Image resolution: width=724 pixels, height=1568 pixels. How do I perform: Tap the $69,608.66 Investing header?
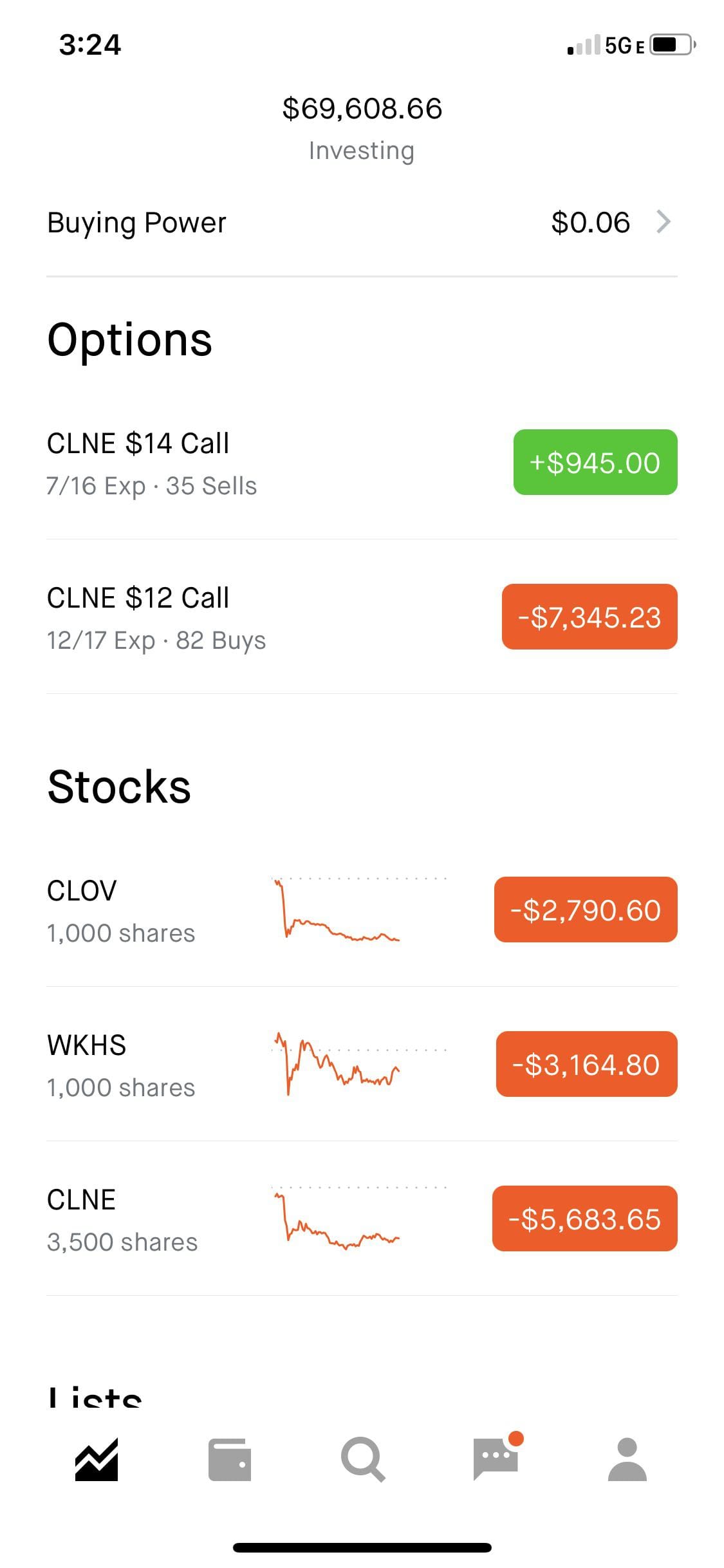coord(362,128)
